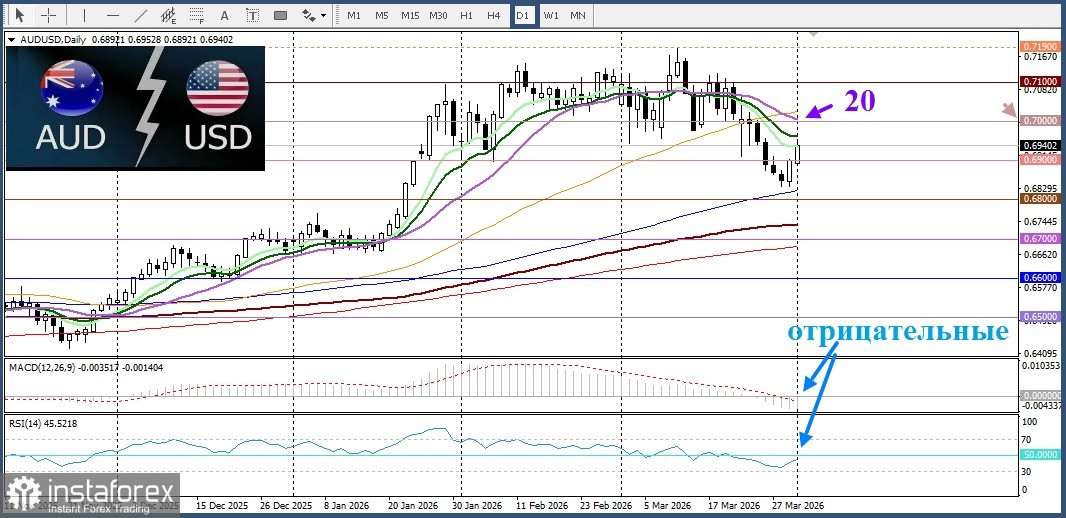Click the 0.70000 price level label
The width and height of the screenshot is (1066, 518).
[1040, 120]
